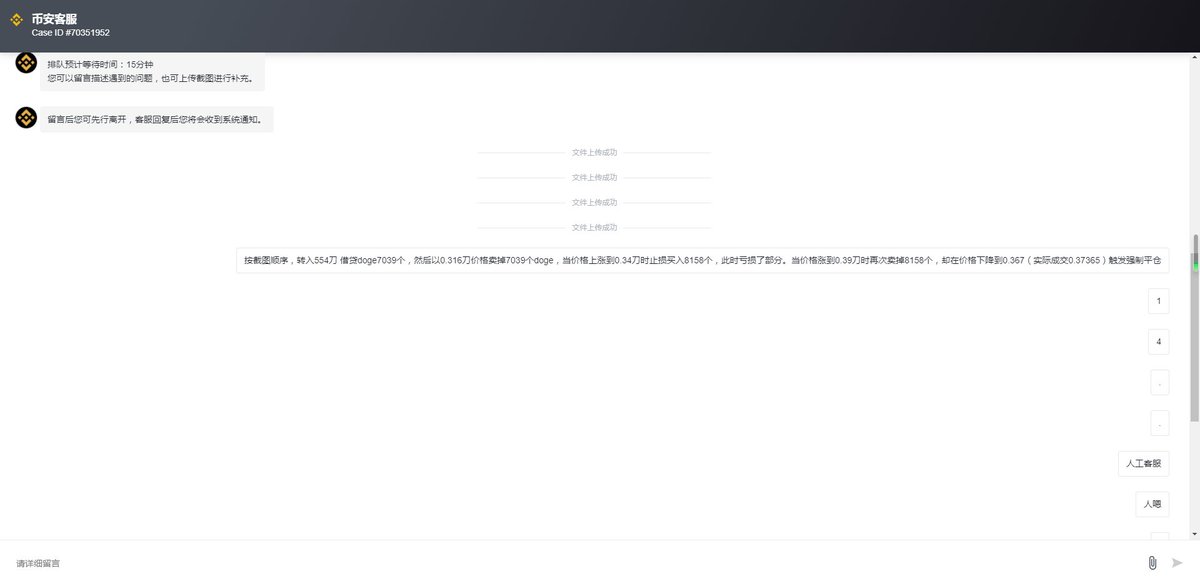Click the queue wait time message bubble
The image size is (1200, 586).
coord(153,71)
